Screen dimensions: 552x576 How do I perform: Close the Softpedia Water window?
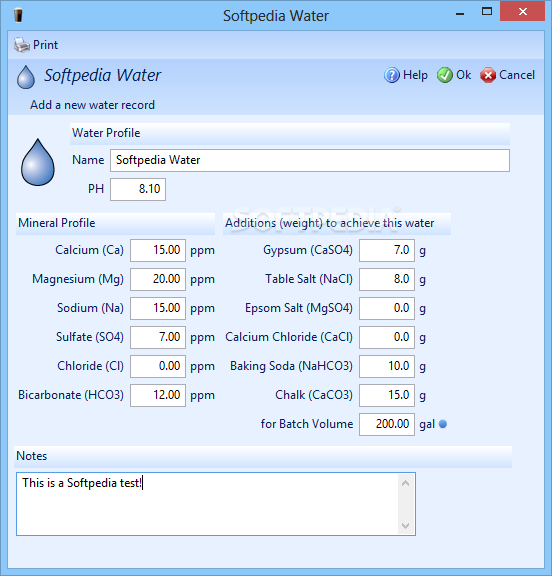523,12
